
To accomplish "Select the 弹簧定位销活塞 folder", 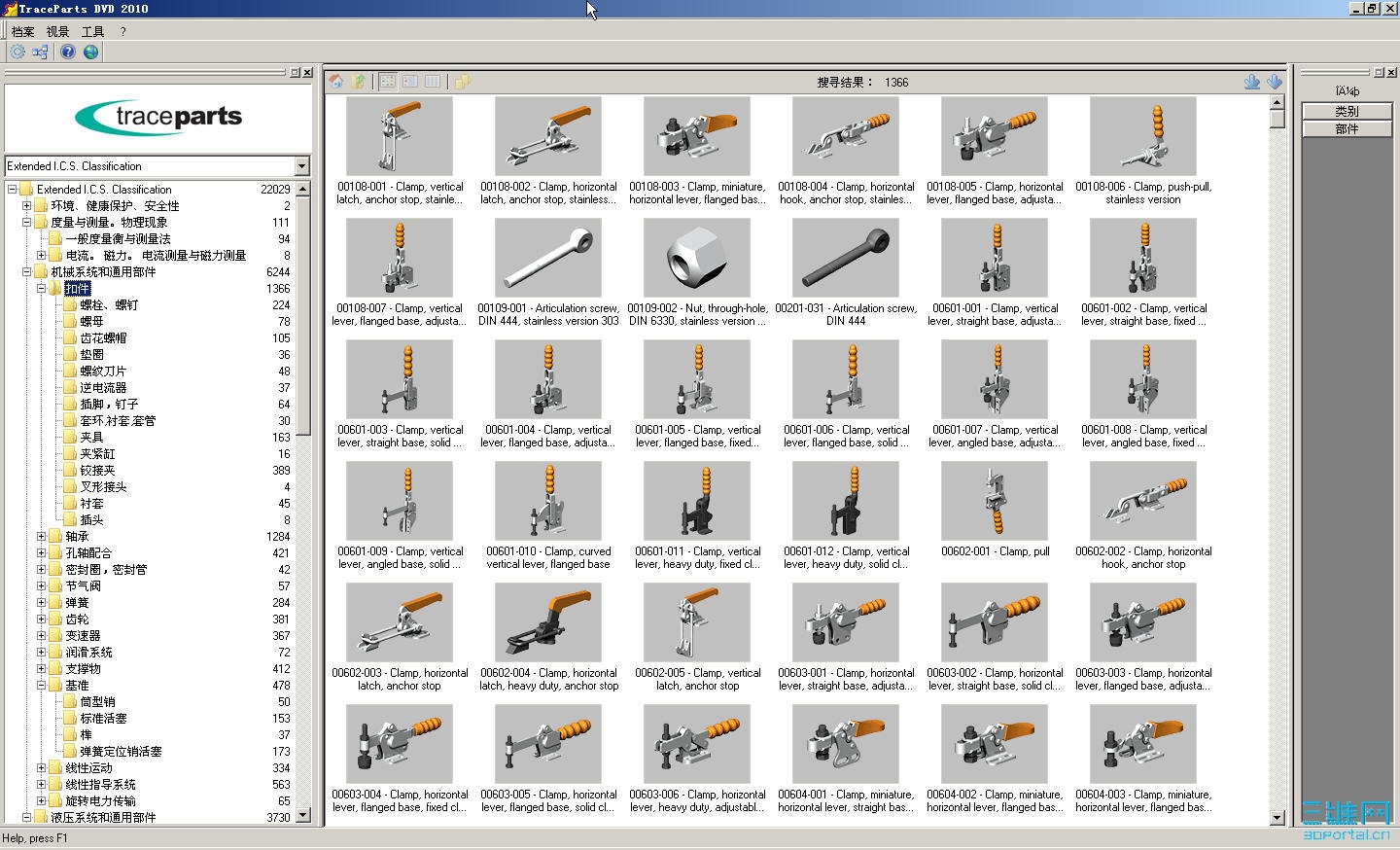I will tap(121, 752).
